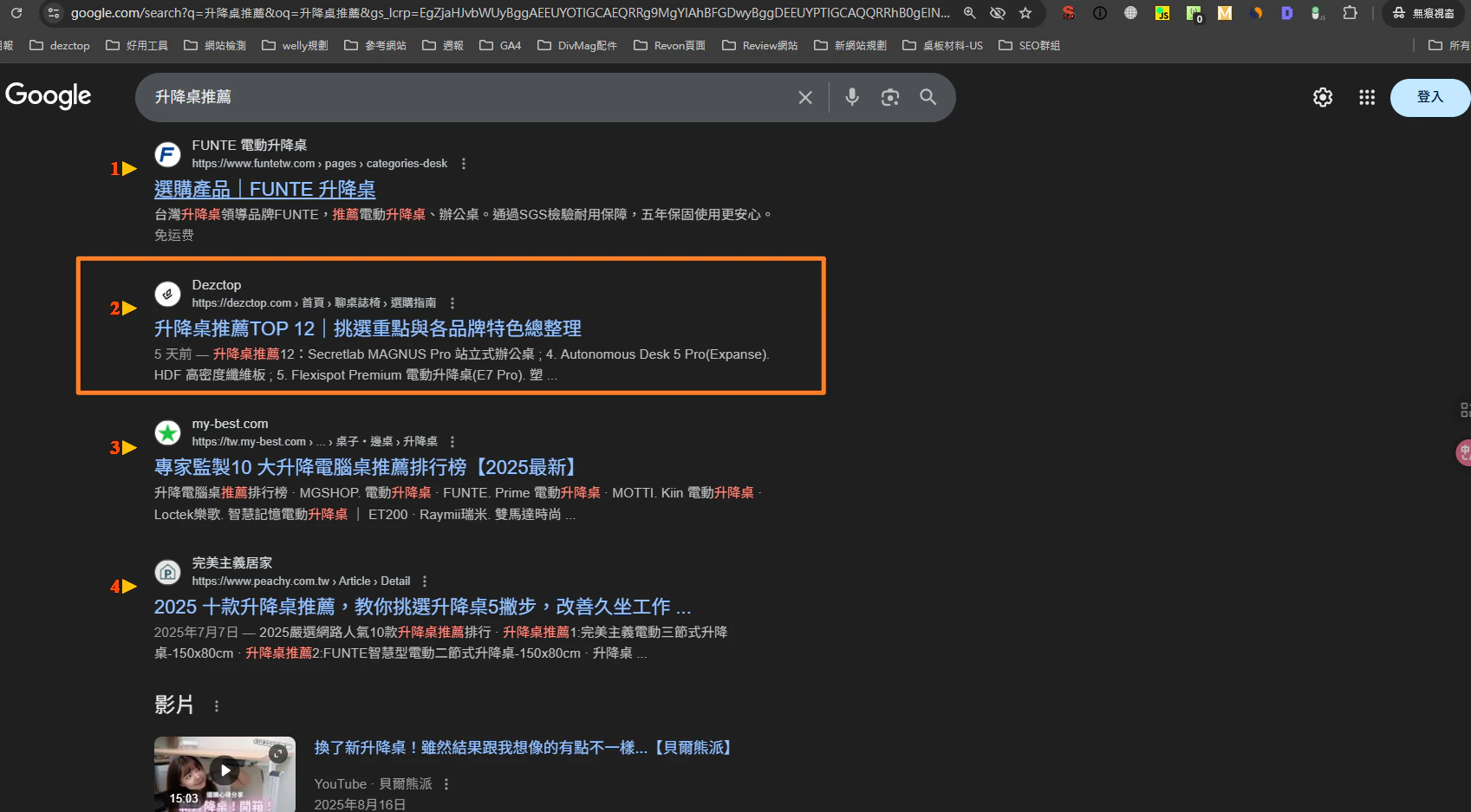
Task: Open the 新網站規劃 bookmark folder
Action: pyautogui.click(x=850, y=45)
